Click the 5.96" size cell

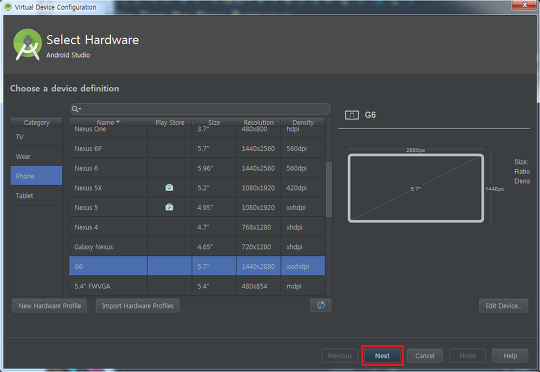(214, 168)
